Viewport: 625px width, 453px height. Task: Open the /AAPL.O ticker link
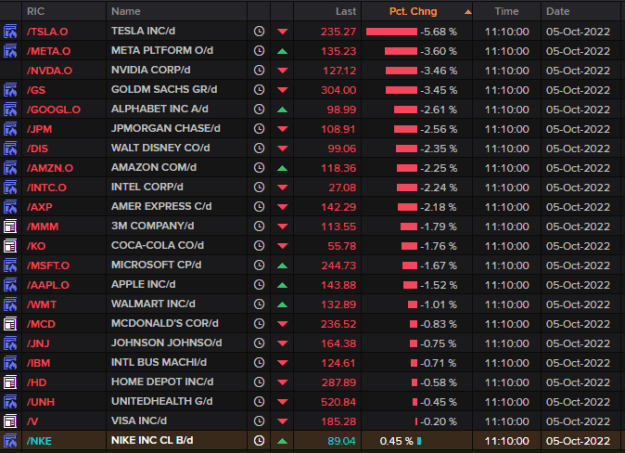(x=48, y=285)
